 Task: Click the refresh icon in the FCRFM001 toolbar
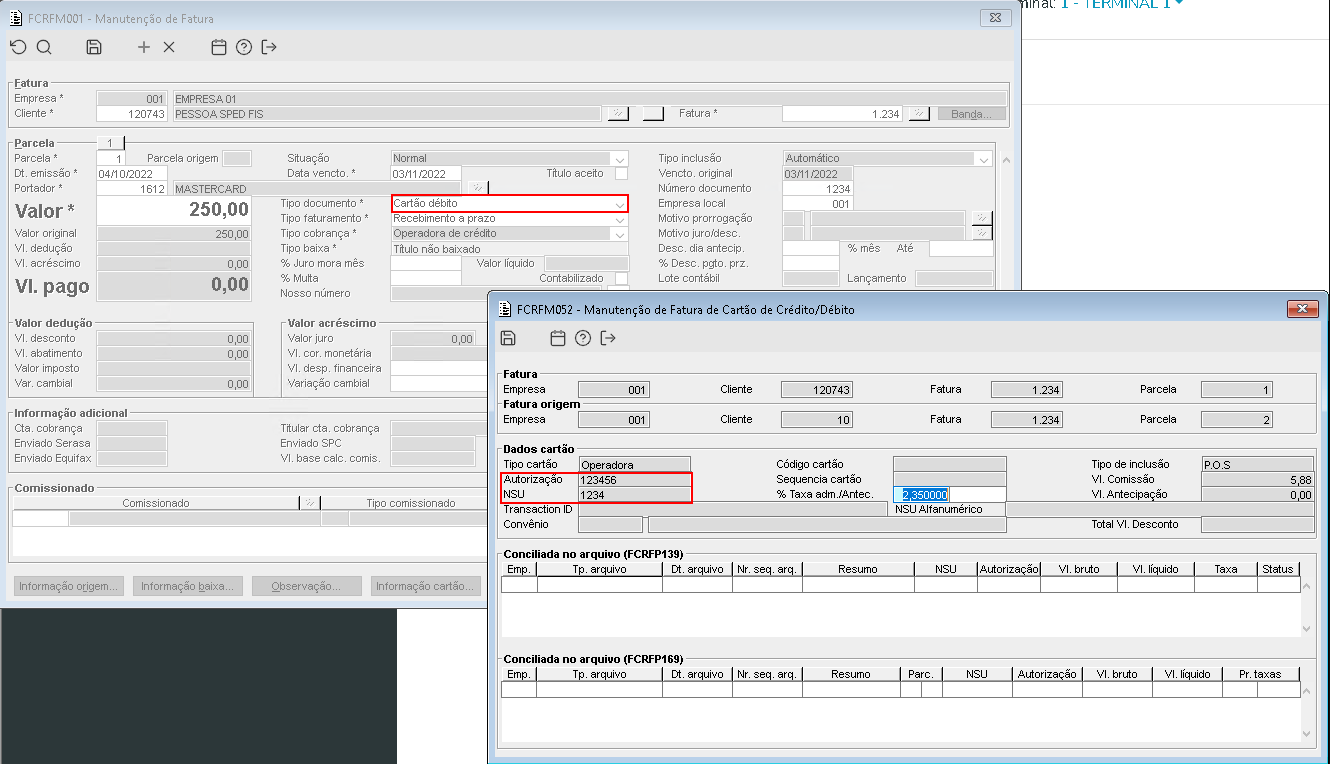point(18,47)
